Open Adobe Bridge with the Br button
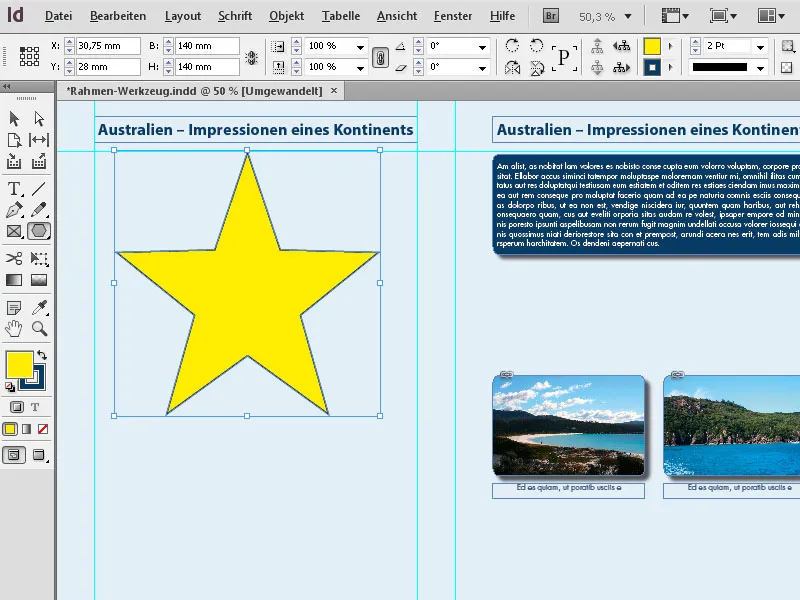Image resolution: width=800 pixels, height=600 pixels. (551, 16)
